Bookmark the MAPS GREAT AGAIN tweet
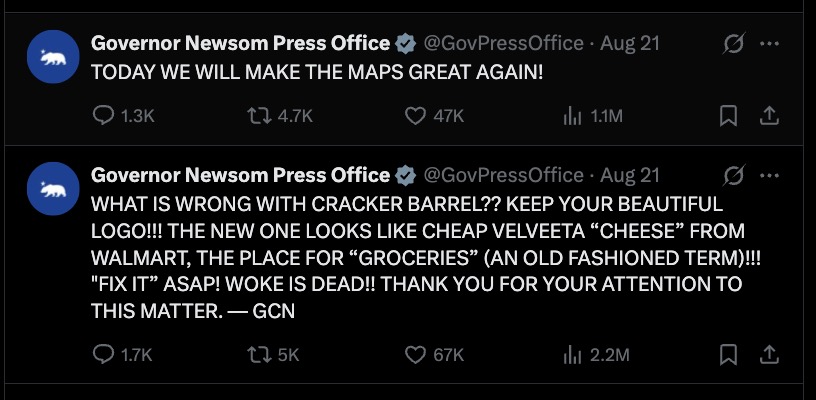 (728, 116)
